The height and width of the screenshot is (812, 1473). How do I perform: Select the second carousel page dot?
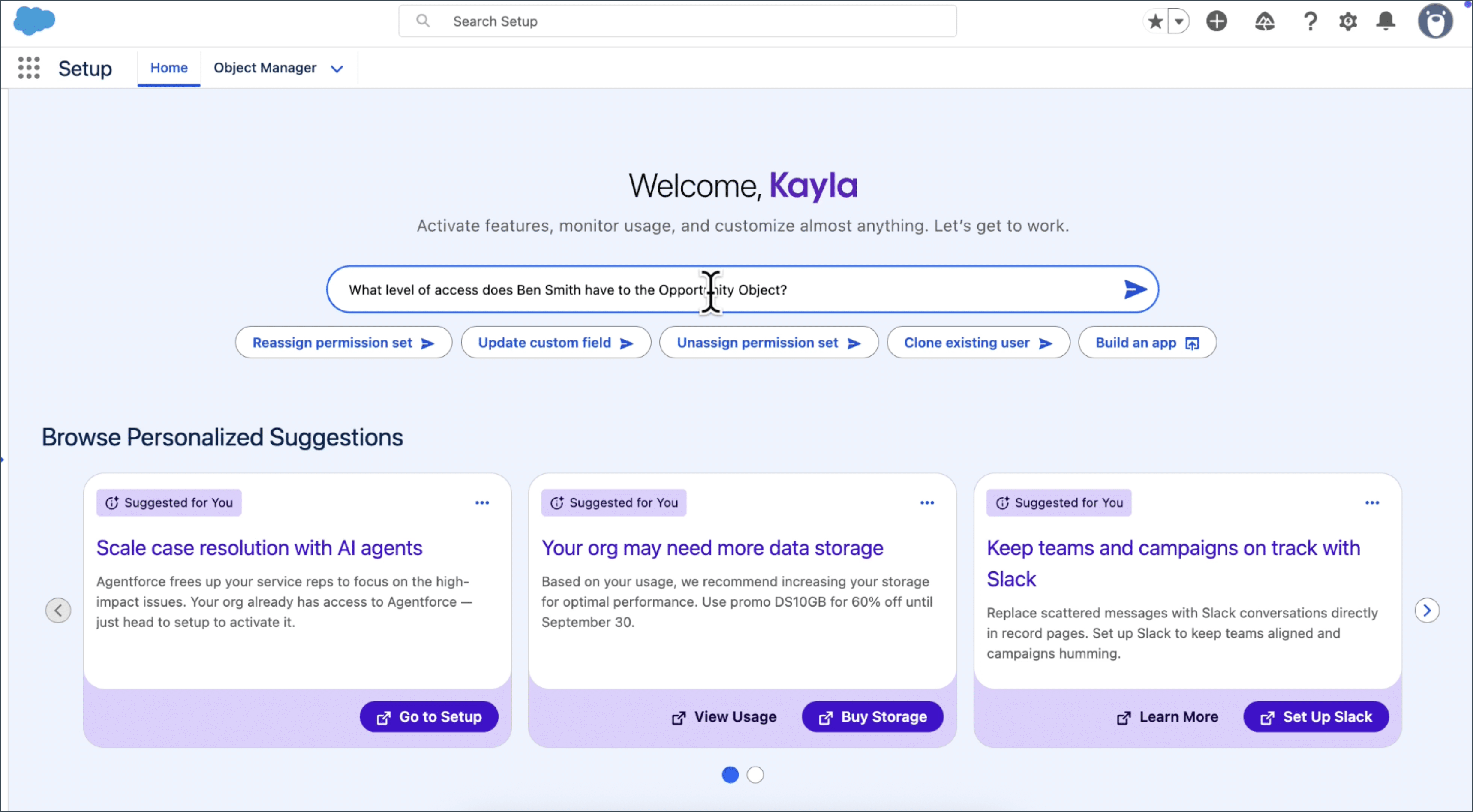click(755, 775)
